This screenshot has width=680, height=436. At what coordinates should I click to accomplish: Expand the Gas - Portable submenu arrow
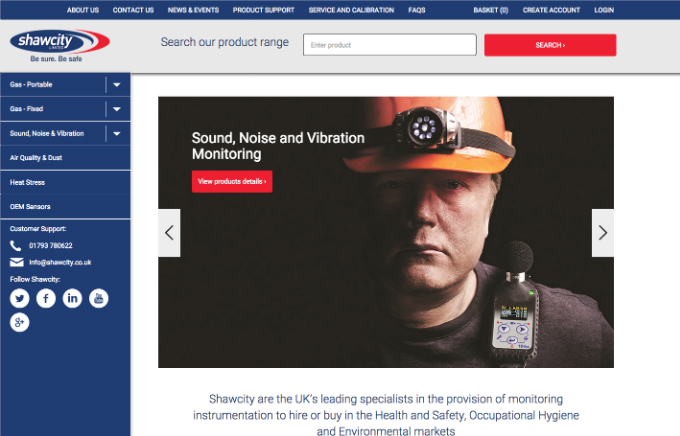117,85
